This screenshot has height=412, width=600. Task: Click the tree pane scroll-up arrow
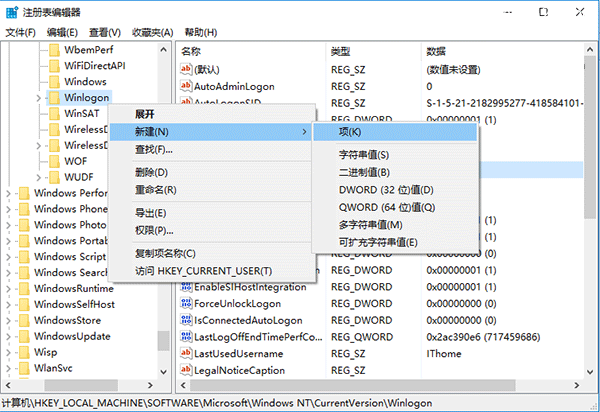click(x=163, y=50)
